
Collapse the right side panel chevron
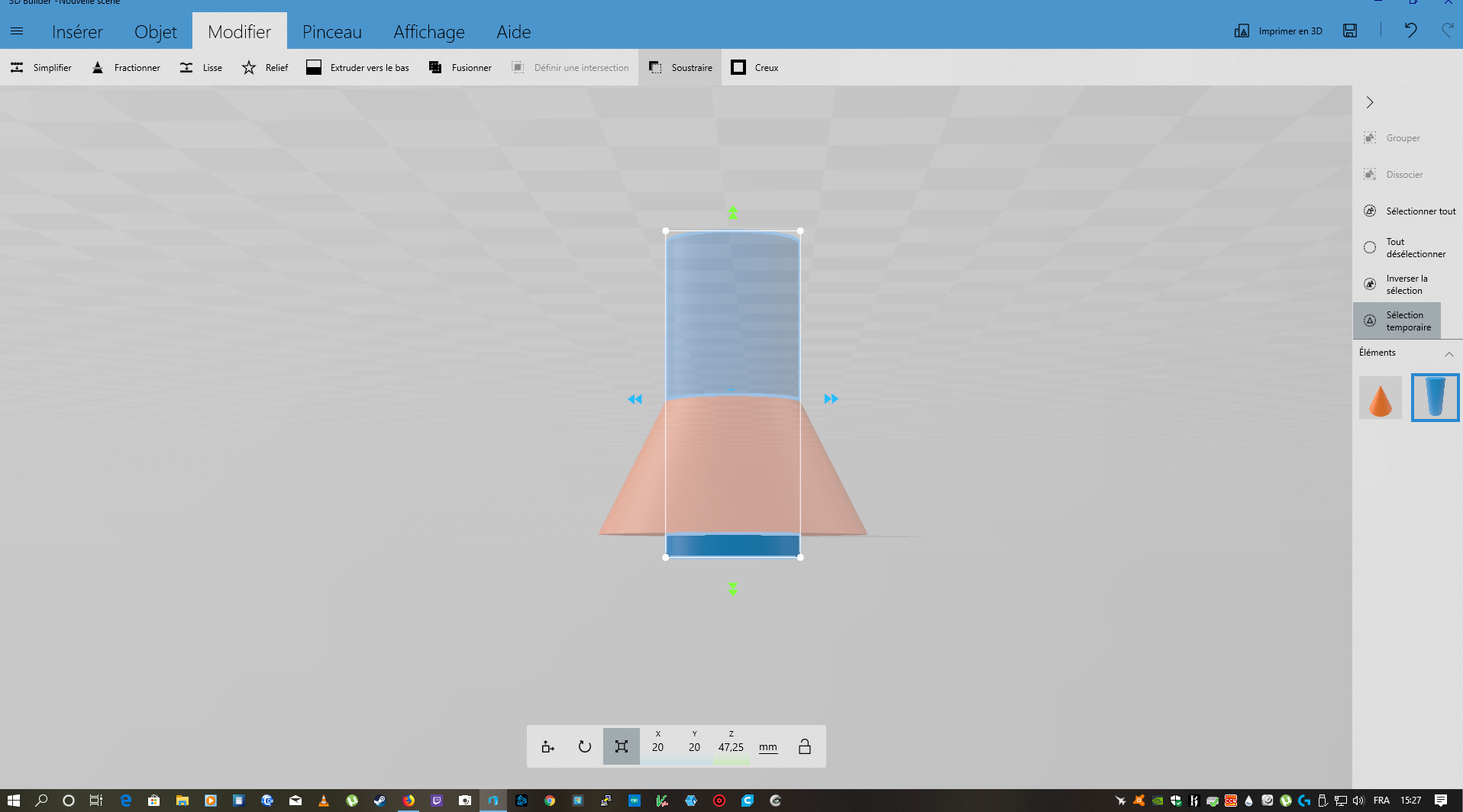click(x=1370, y=102)
